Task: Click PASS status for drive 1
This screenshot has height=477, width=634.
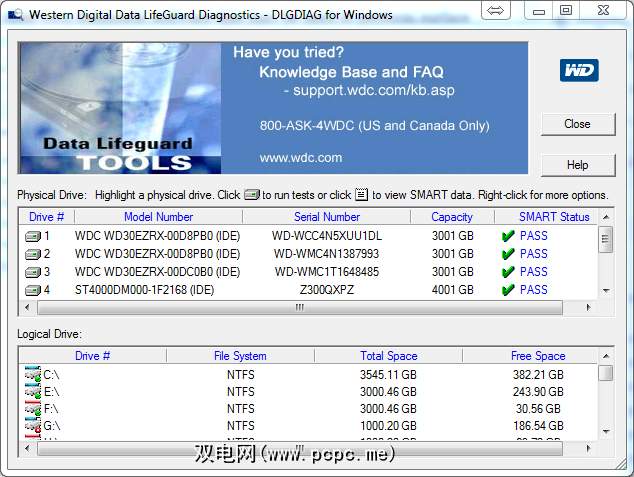Action: 534,236
